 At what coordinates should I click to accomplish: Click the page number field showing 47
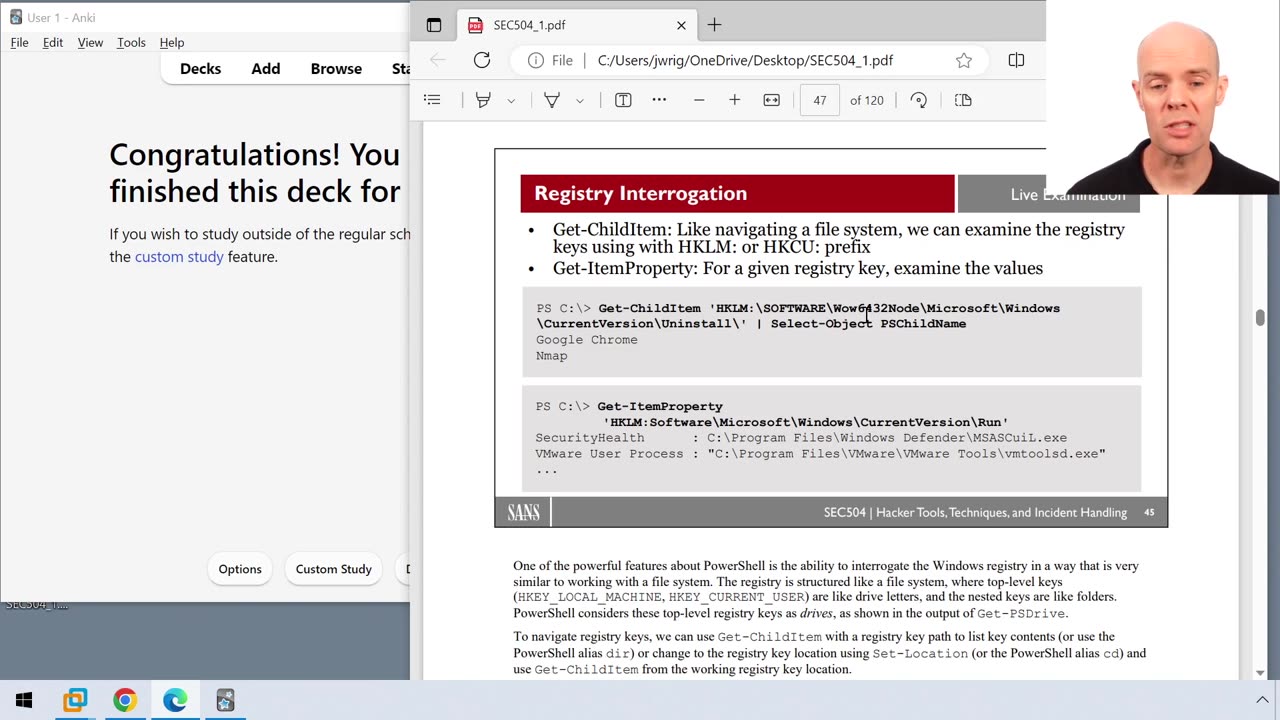click(820, 100)
